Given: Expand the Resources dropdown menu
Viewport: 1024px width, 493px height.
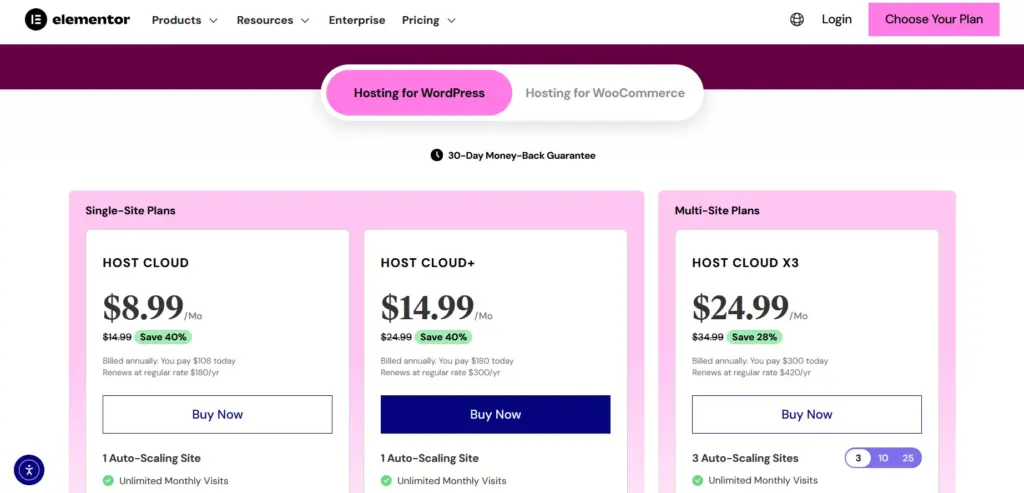Looking at the screenshot, I should (273, 20).
